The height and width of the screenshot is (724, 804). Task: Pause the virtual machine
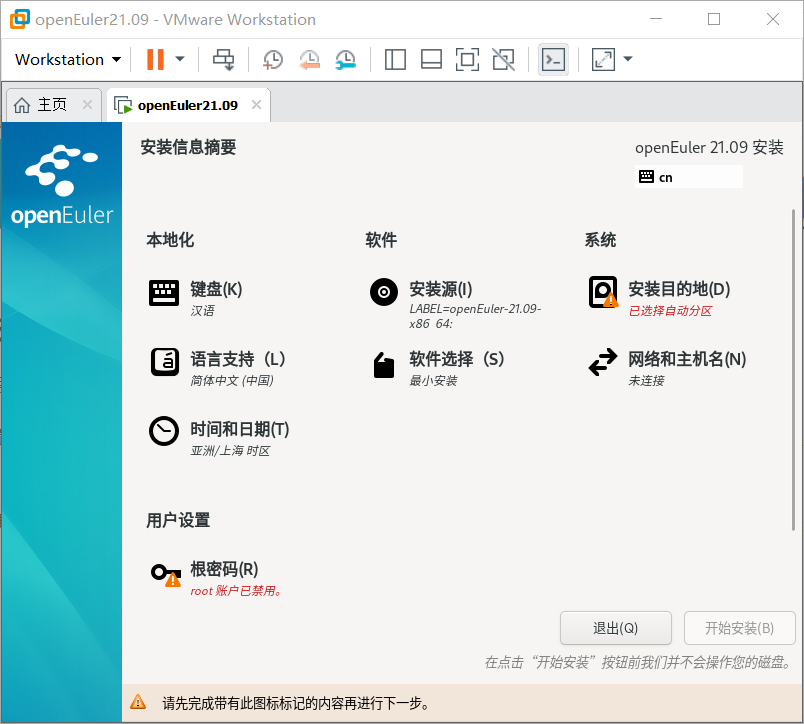tap(155, 59)
